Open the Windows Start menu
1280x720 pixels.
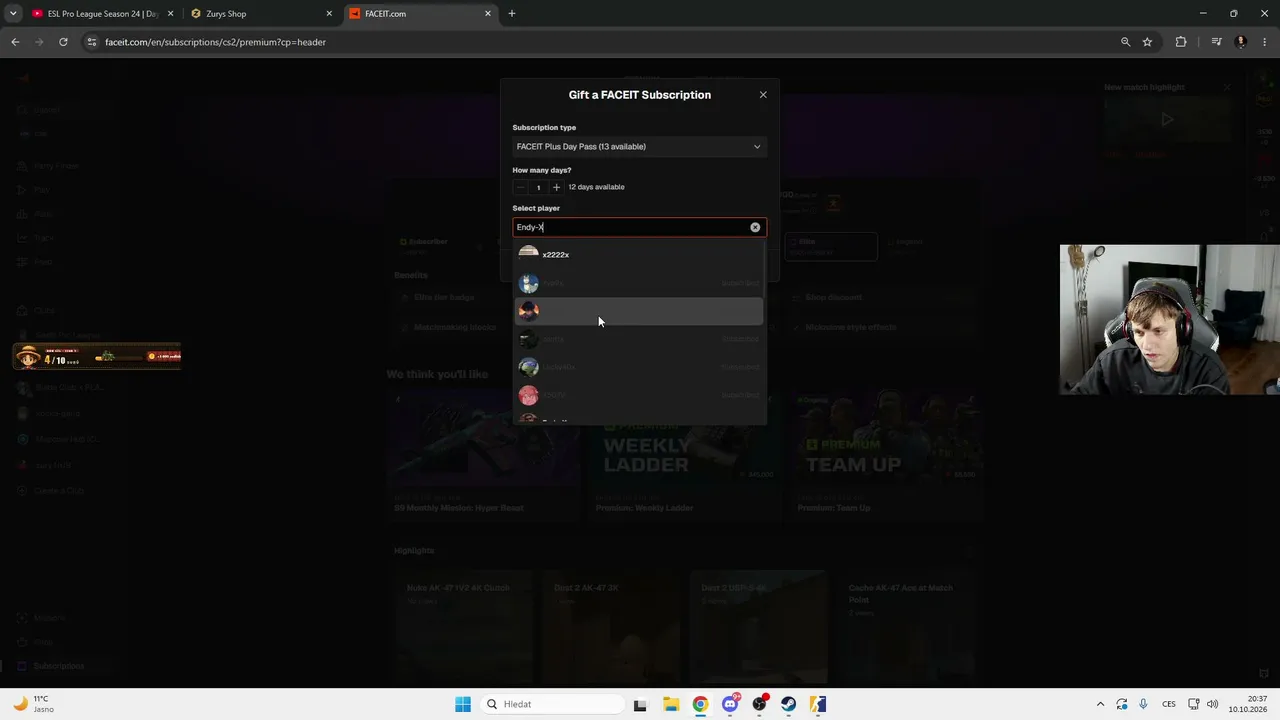pos(463,704)
